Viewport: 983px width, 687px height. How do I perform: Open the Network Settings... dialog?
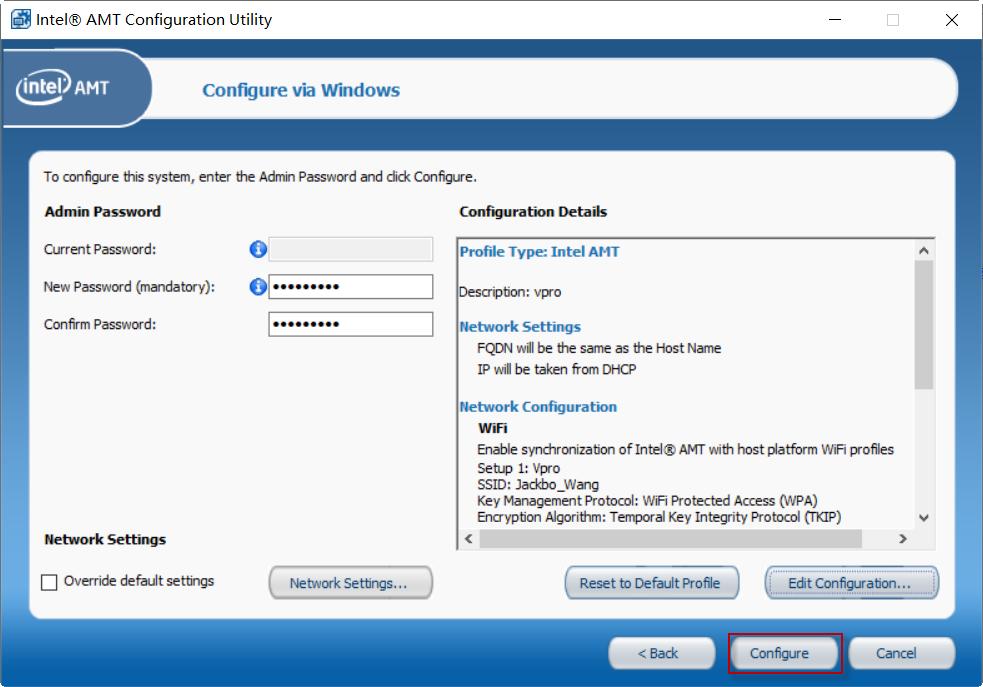tap(350, 583)
